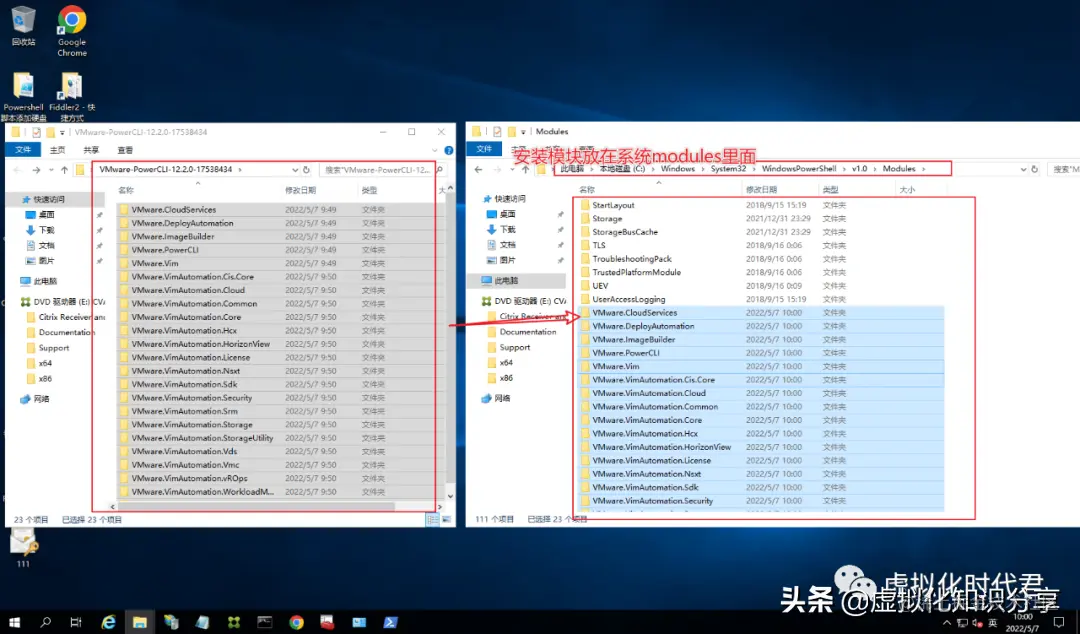Image resolution: width=1080 pixels, height=634 pixels.
Task: Open Internet Explorer from the taskbar
Action: point(108,621)
